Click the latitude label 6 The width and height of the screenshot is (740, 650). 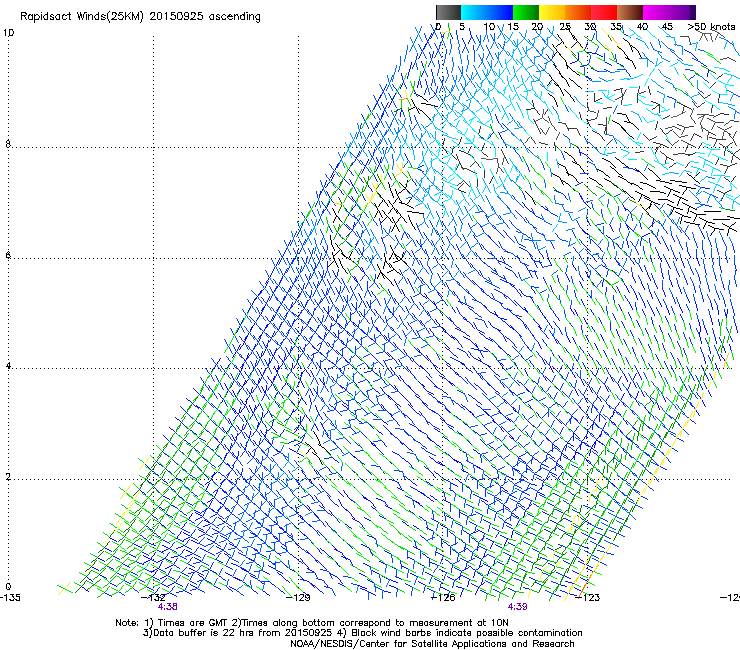(8, 255)
